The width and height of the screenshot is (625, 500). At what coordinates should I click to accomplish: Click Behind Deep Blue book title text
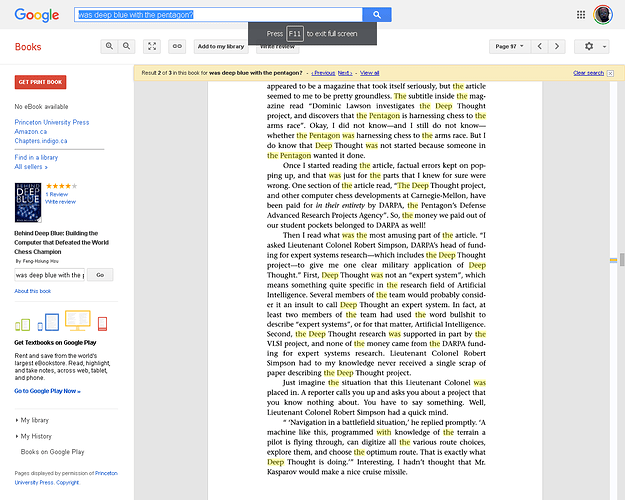tap(61, 242)
